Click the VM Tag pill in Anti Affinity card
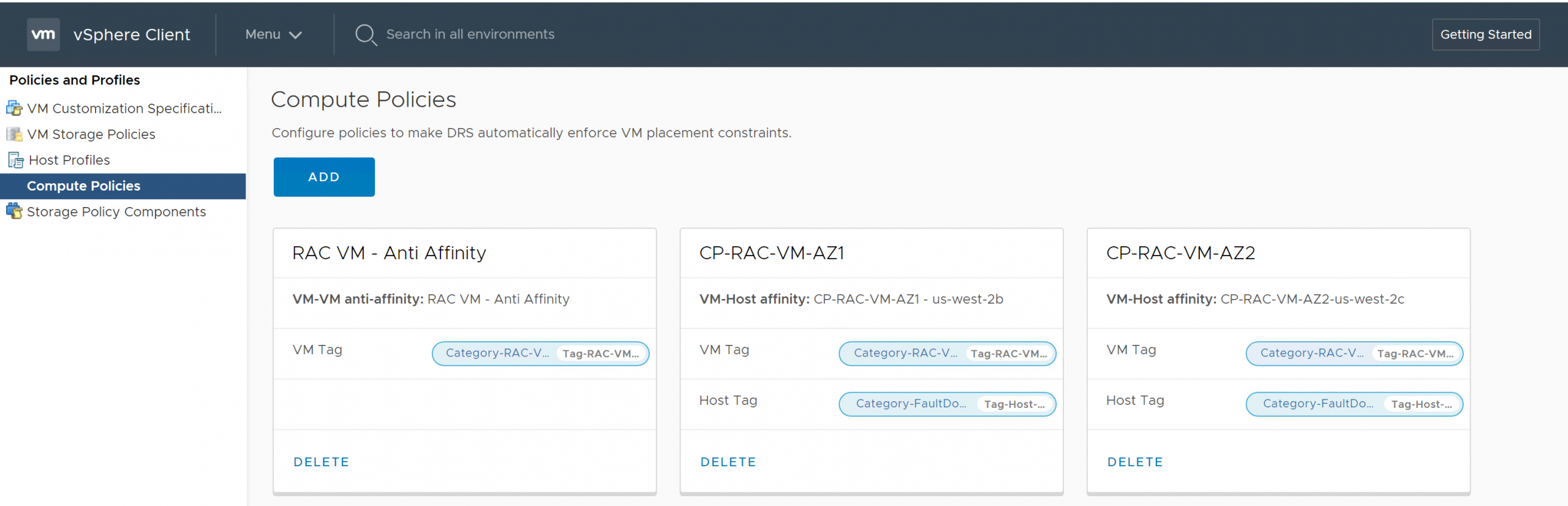1568x506 pixels. (x=540, y=353)
